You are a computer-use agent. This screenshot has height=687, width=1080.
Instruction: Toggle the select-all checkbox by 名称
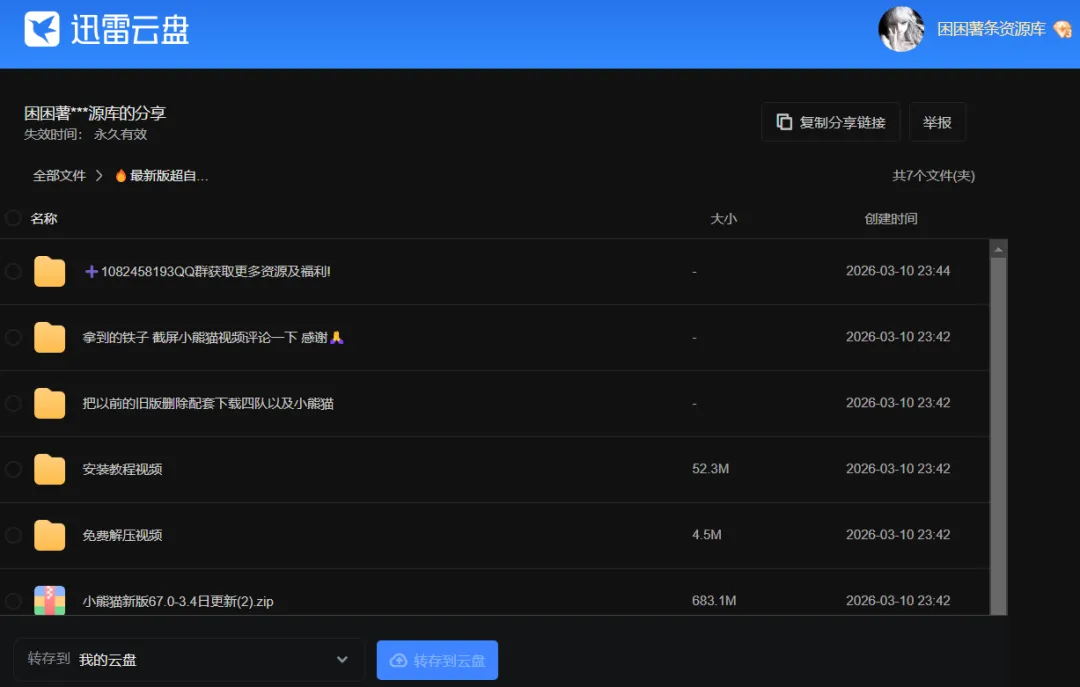pos(13,218)
